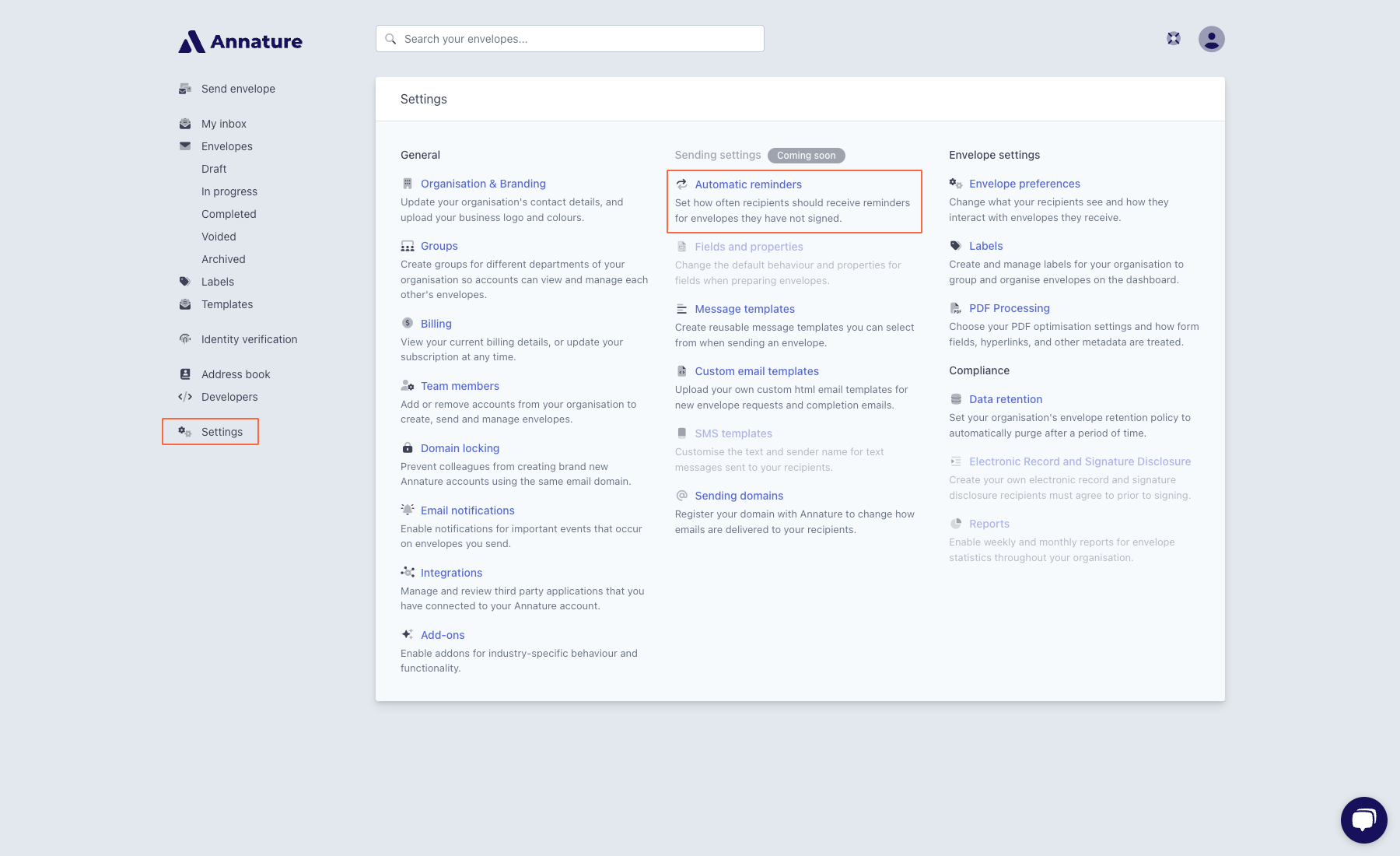Click the user avatar in the top bar

(1212, 38)
